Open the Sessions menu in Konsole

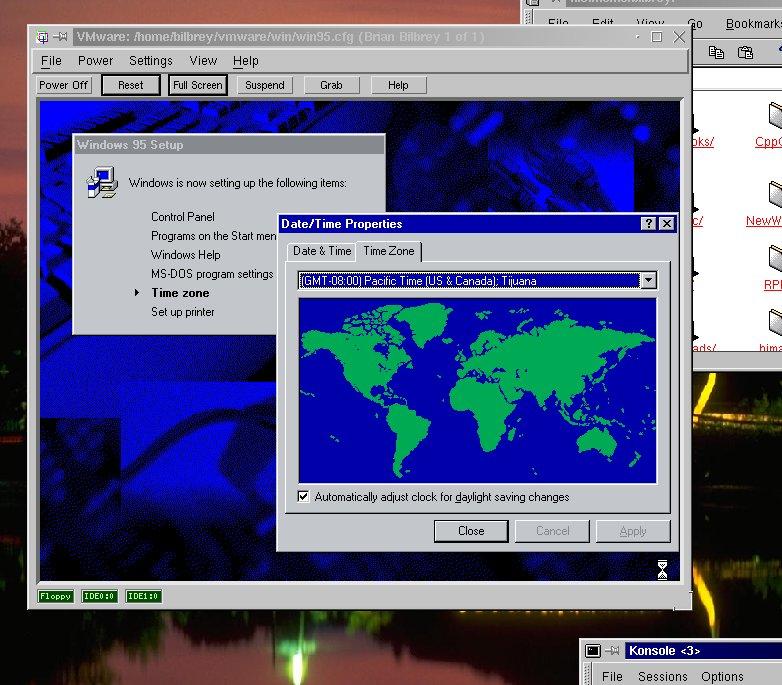(662, 676)
